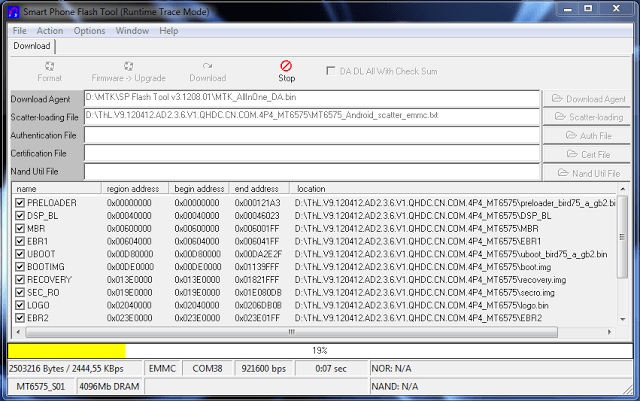Click the end address column header

coord(260,189)
